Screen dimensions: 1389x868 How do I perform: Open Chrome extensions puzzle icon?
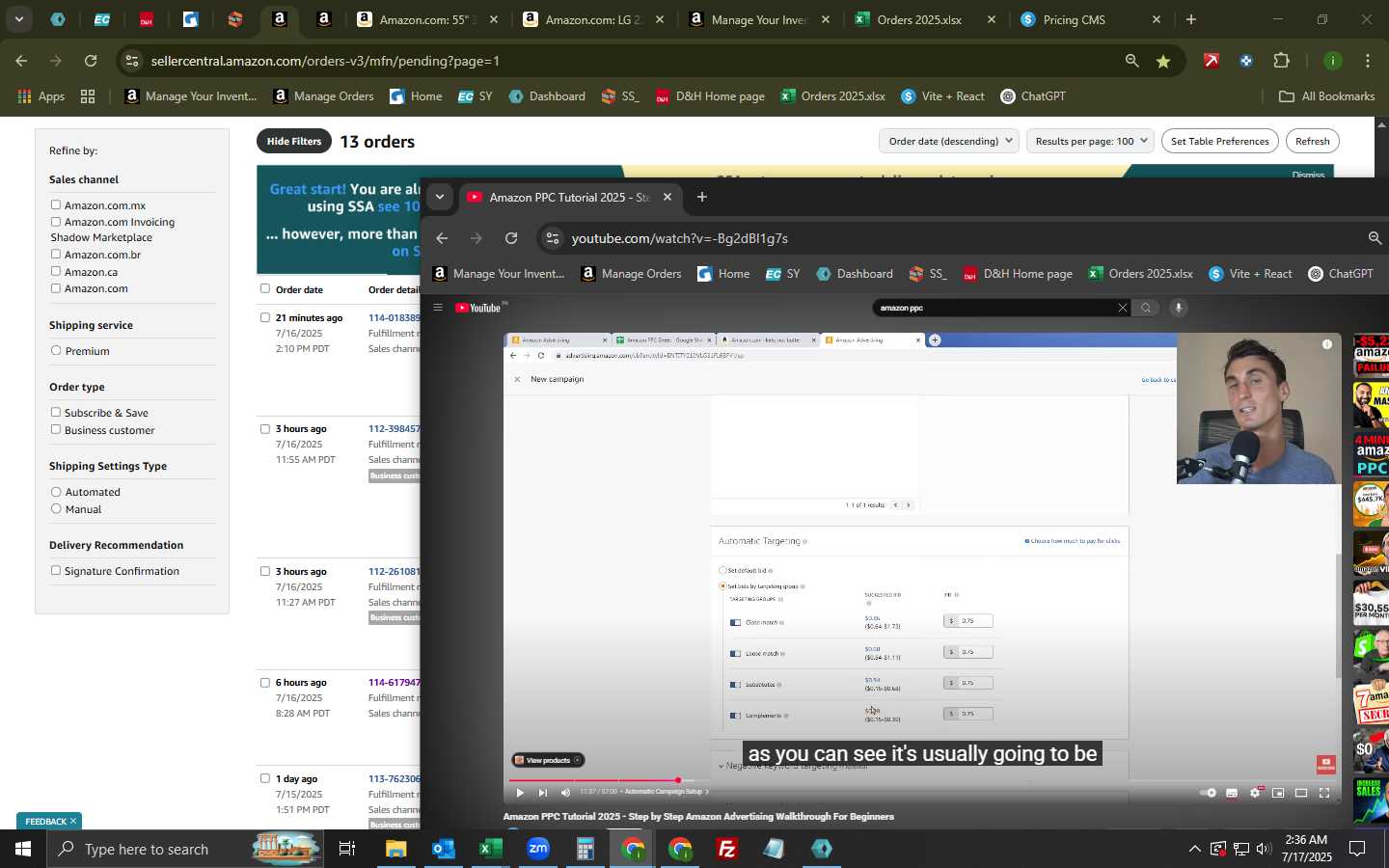pyautogui.click(x=1281, y=61)
